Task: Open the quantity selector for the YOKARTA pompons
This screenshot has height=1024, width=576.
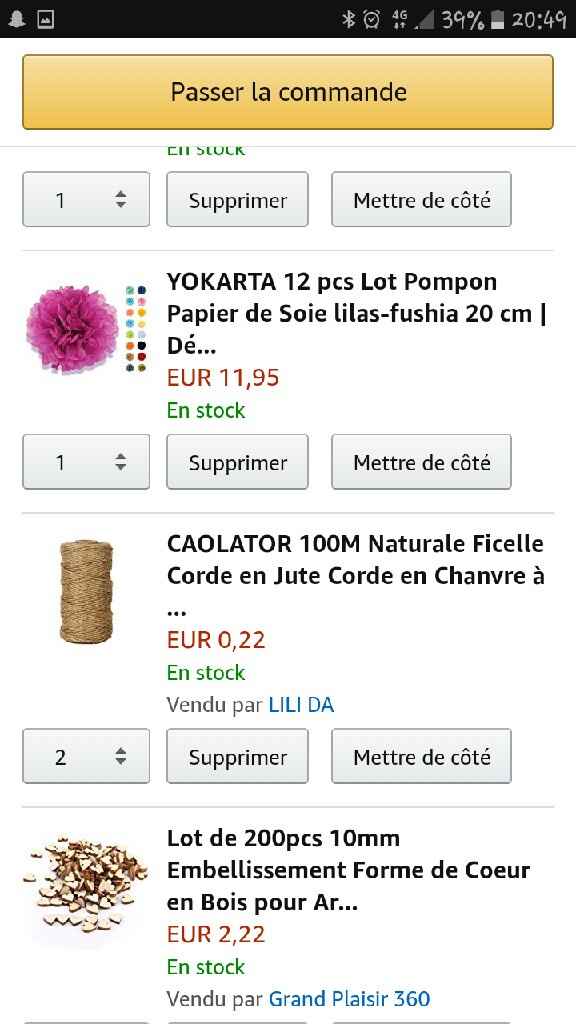Action: [x=86, y=461]
